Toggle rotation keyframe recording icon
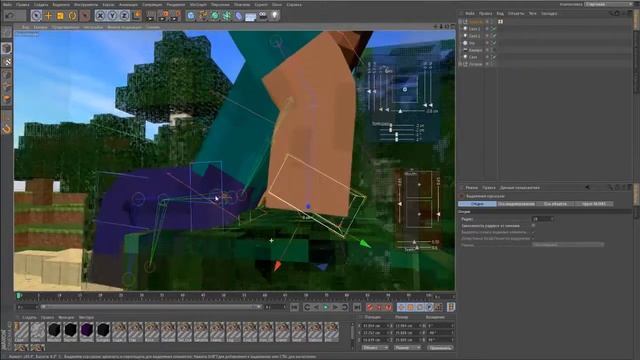The height and width of the screenshot is (360, 640). [420, 307]
